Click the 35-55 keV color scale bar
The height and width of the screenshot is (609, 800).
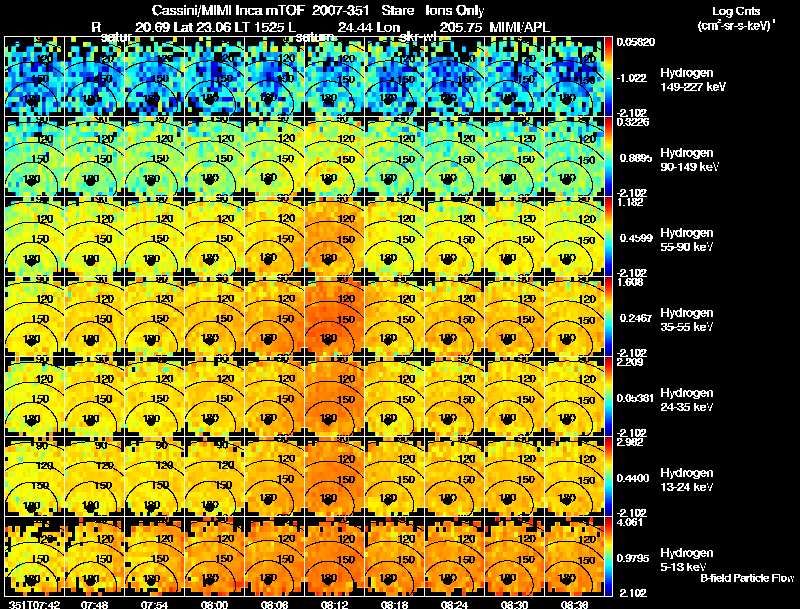point(608,317)
